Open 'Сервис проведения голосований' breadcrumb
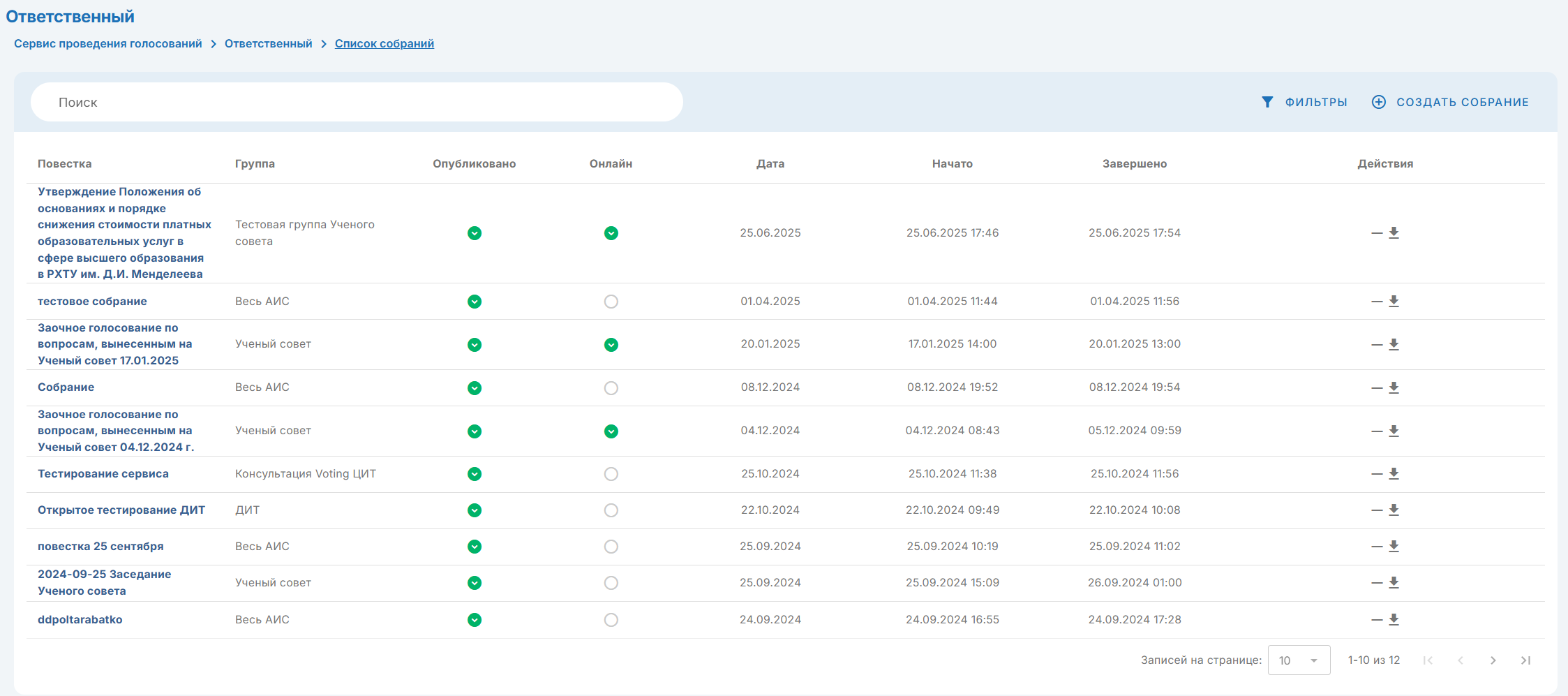 [x=108, y=44]
